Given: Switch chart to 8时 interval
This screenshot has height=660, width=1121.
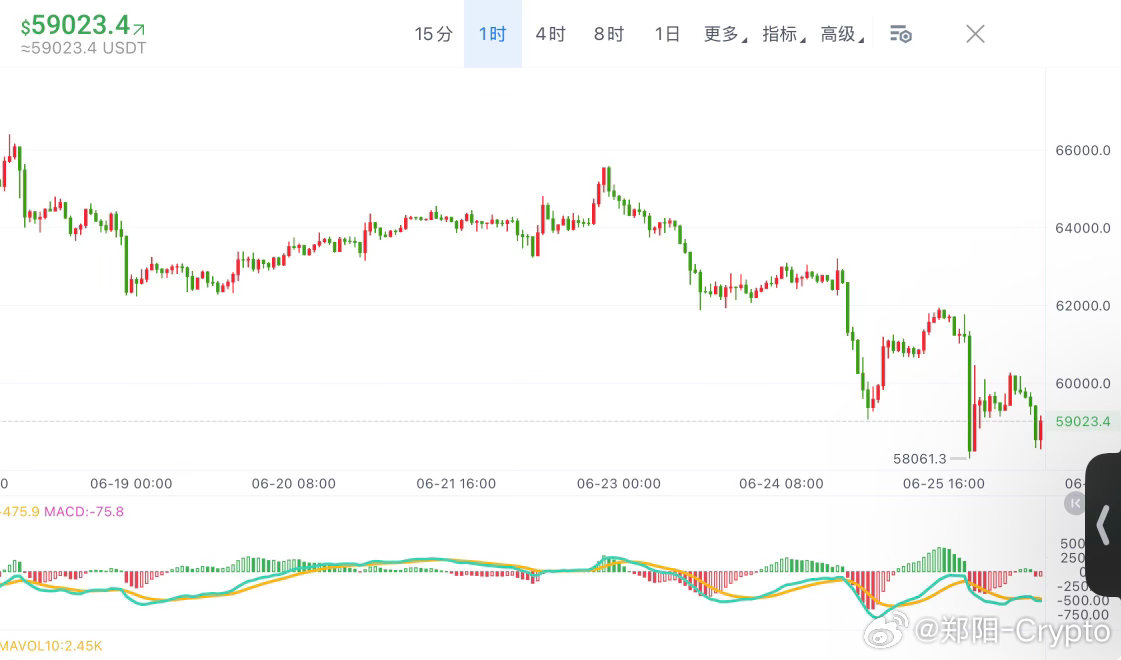Looking at the screenshot, I should (608, 34).
